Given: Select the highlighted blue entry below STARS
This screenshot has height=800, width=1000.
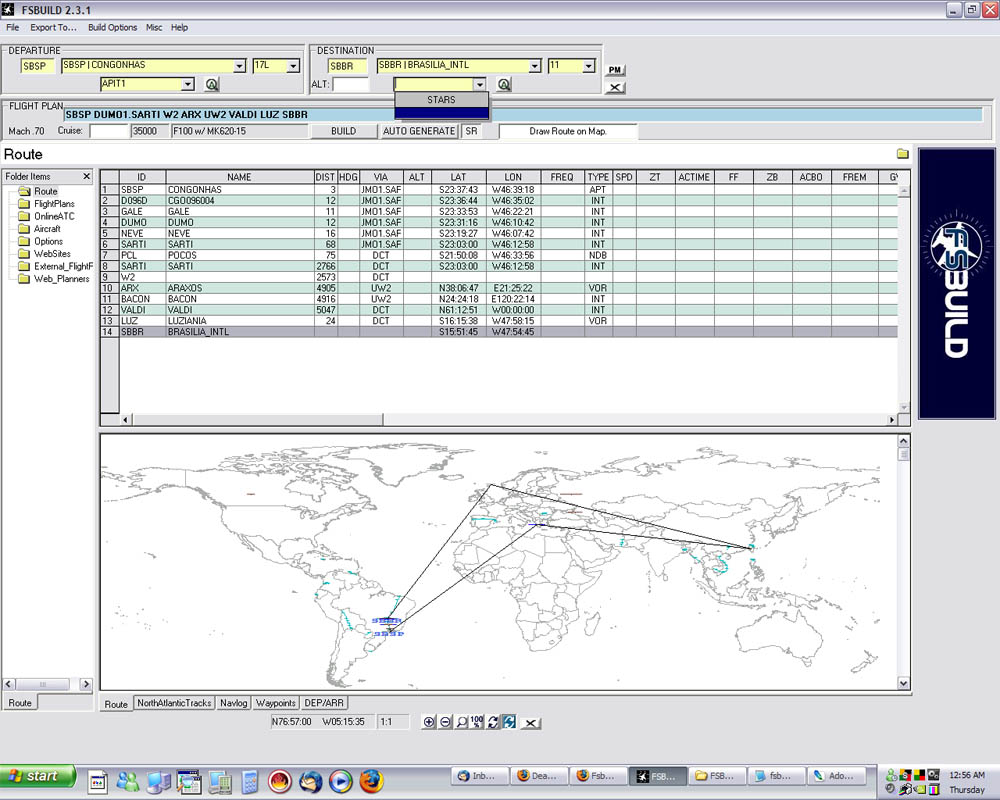Looking at the screenshot, I should [442, 113].
